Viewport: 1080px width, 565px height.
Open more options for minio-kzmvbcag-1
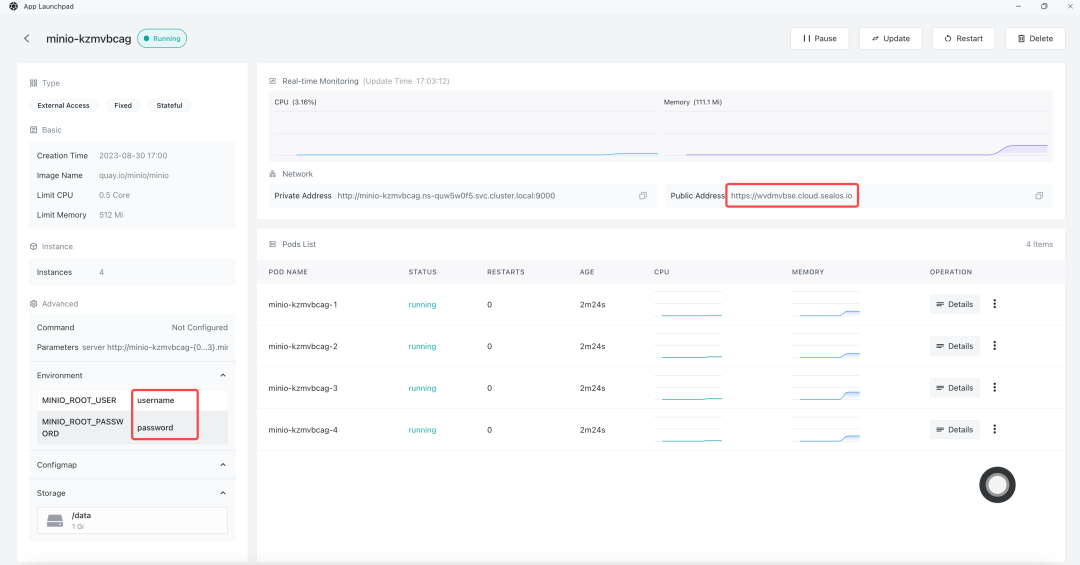click(995, 304)
